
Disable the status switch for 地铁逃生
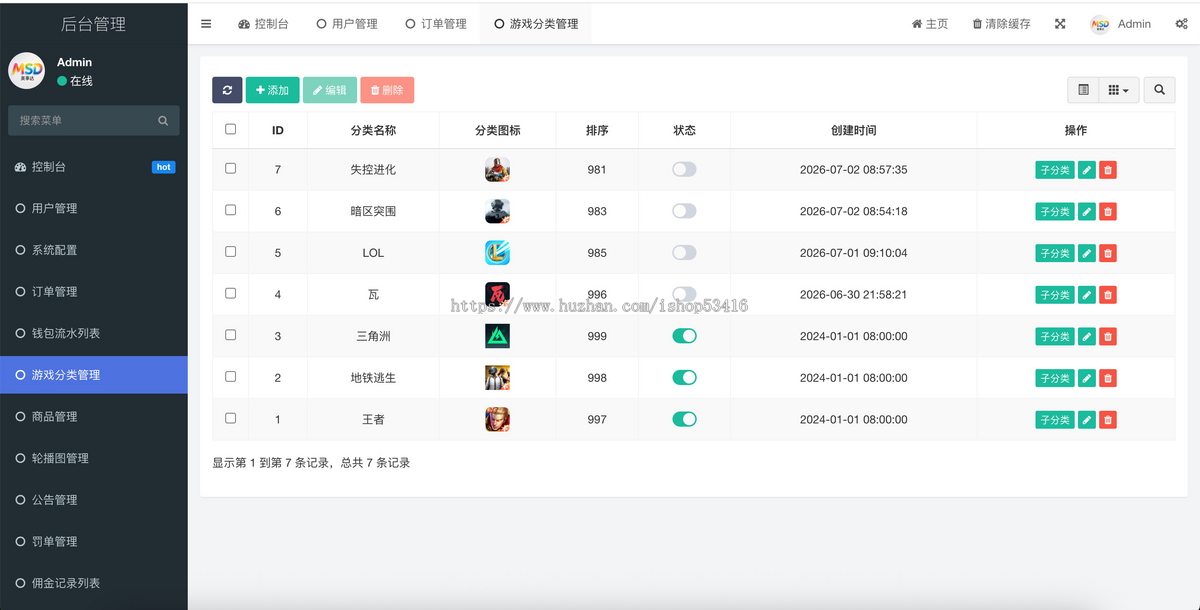684,377
